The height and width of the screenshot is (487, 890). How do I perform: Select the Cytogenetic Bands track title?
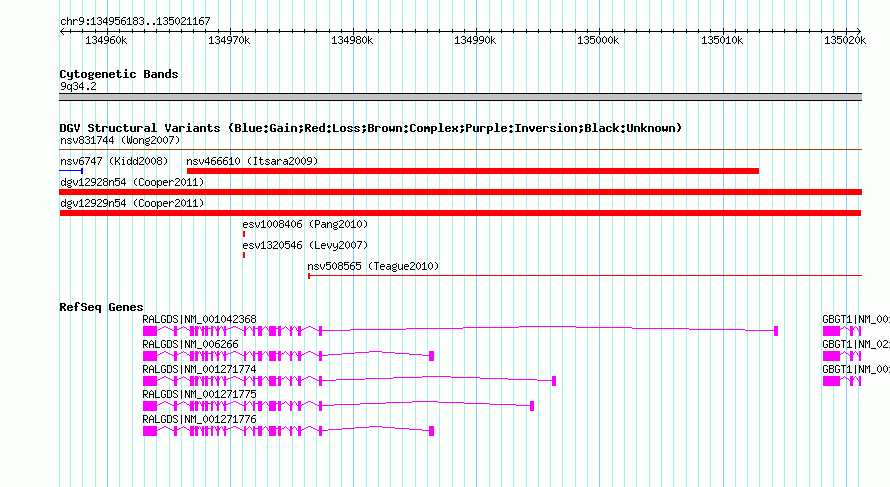point(119,74)
